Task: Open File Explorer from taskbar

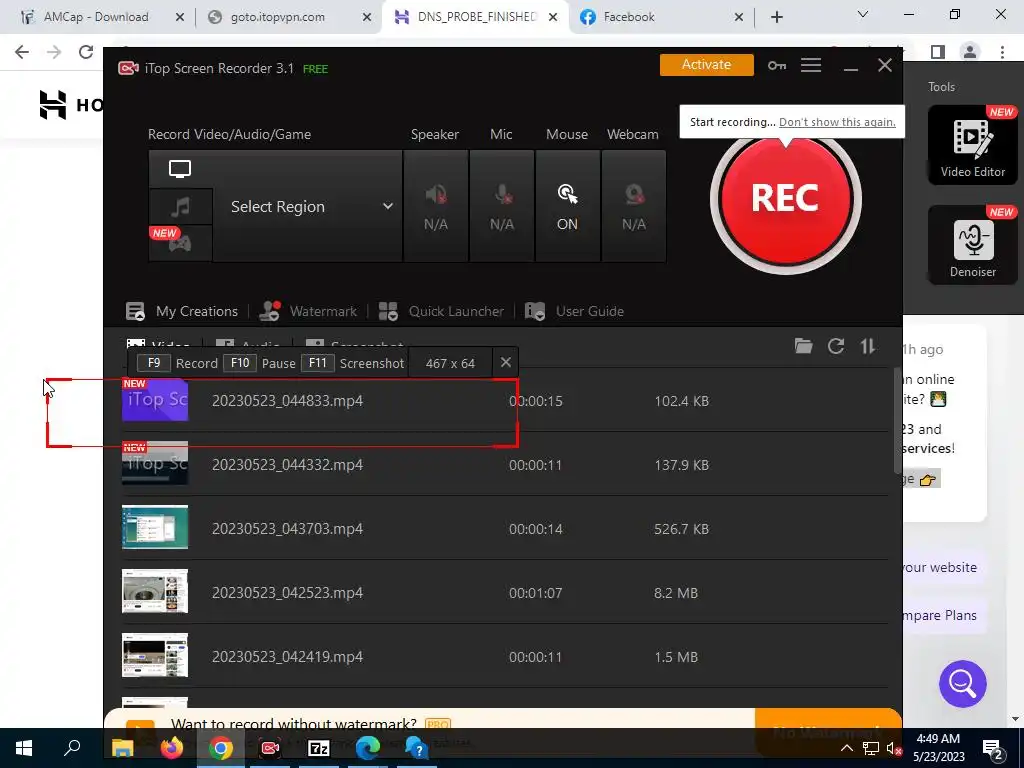Action: click(x=122, y=748)
